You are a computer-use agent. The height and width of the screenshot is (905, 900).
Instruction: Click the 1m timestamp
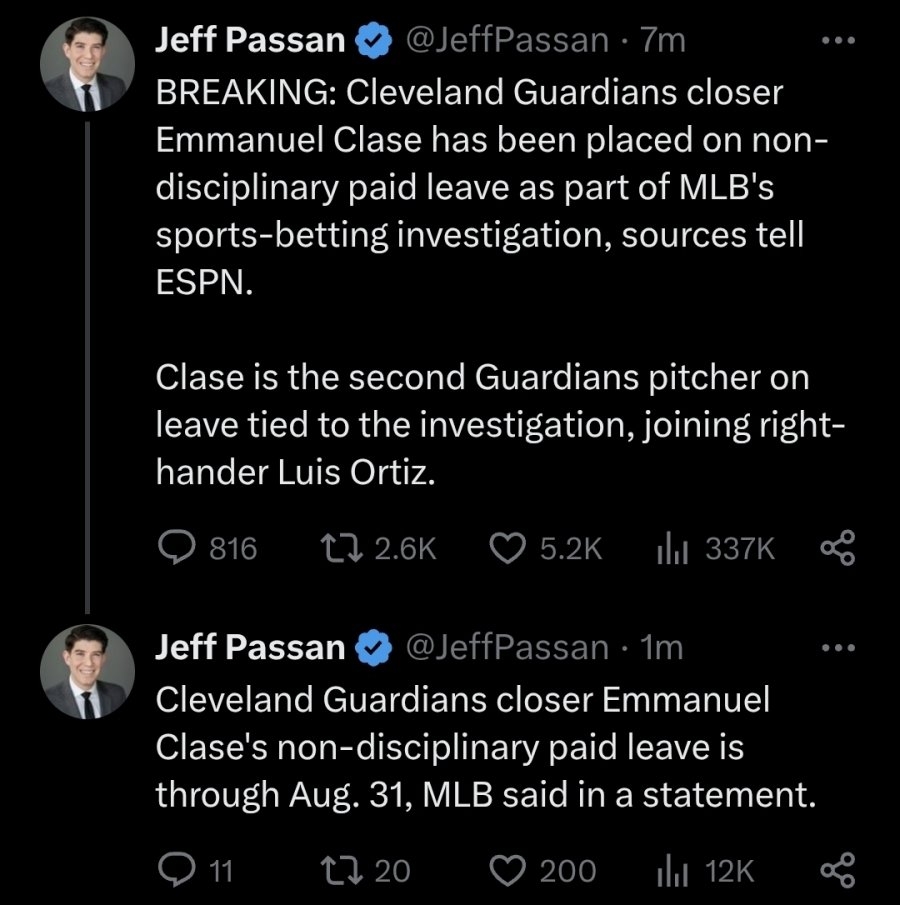[x=660, y=648]
